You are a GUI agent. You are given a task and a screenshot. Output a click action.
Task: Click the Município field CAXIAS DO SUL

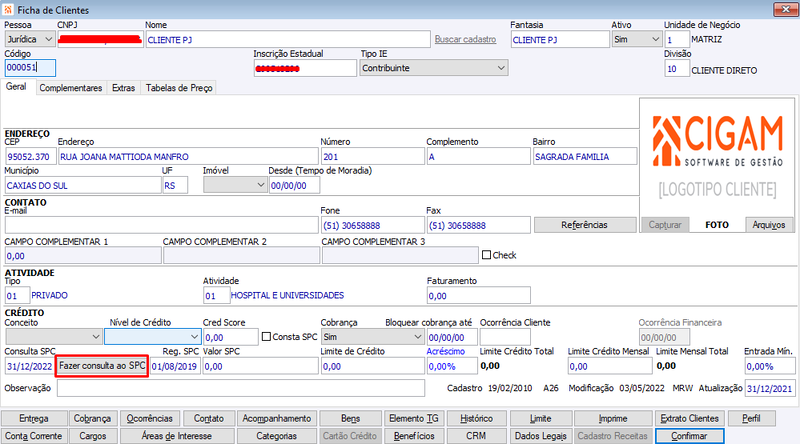pos(83,185)
